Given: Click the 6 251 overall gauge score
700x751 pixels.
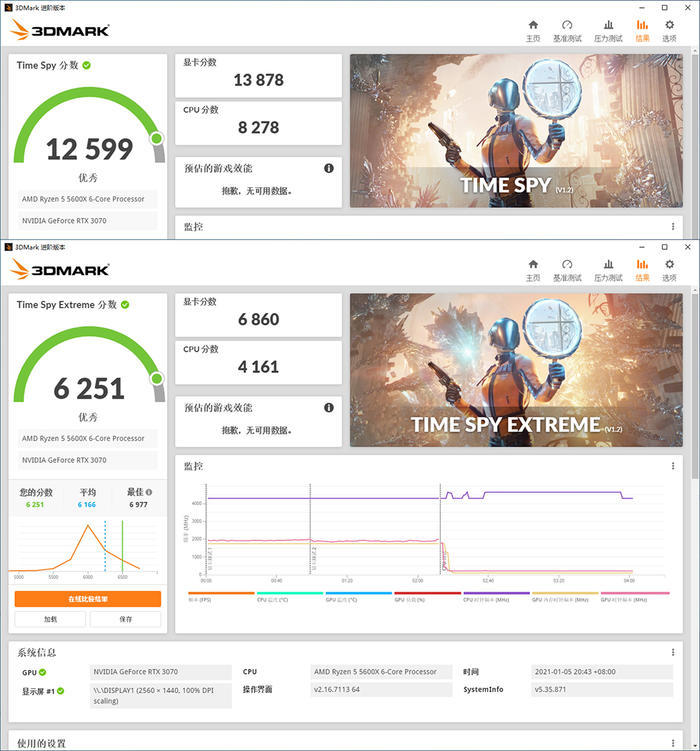Looking at the screenshot, I should 89,388.
